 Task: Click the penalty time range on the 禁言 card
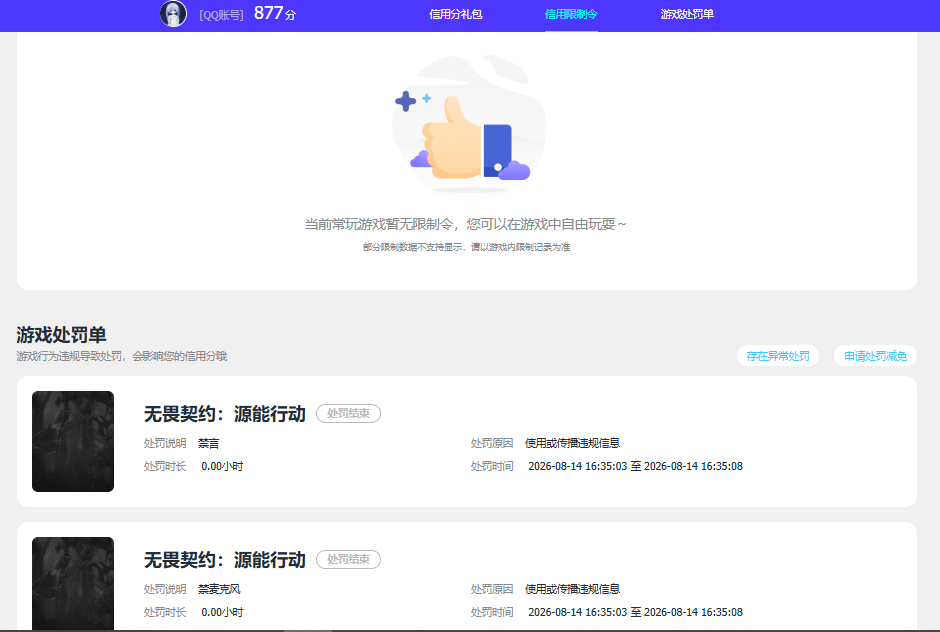tap(635, 467)
